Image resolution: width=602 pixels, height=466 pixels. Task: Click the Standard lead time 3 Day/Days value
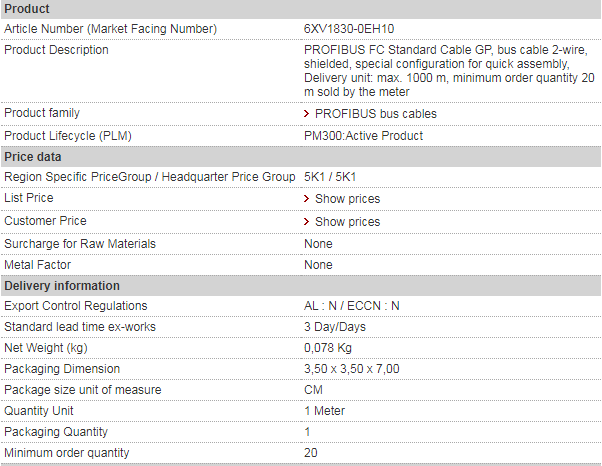click(x=335, y=327)
